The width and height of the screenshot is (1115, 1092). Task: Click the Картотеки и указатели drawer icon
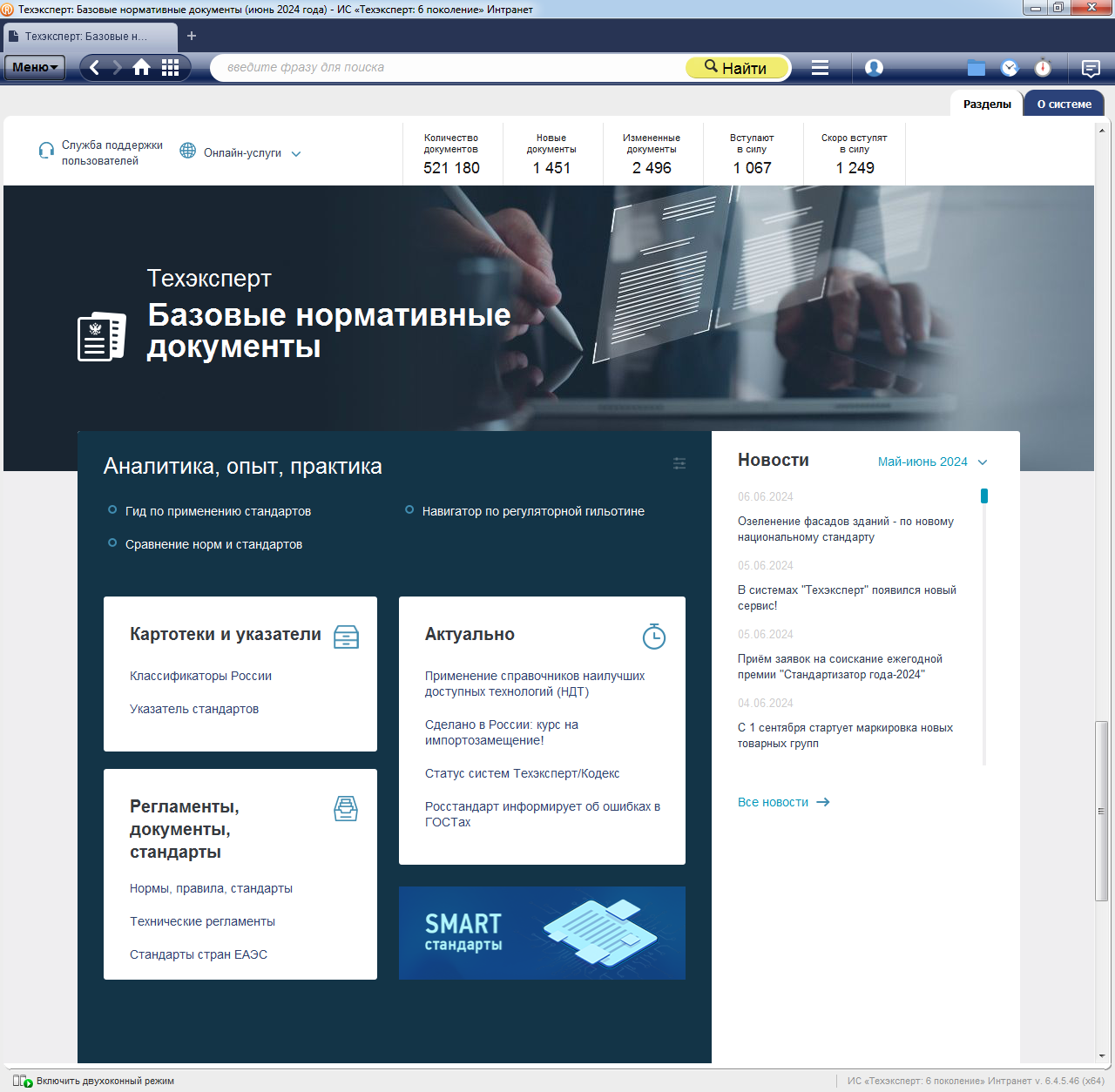pyautogui.click(x=346, y=637)
